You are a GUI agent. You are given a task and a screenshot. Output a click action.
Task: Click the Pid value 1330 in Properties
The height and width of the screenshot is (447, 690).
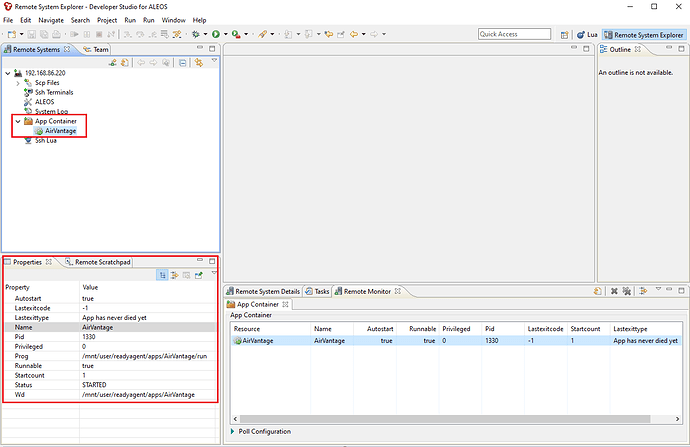88,337
